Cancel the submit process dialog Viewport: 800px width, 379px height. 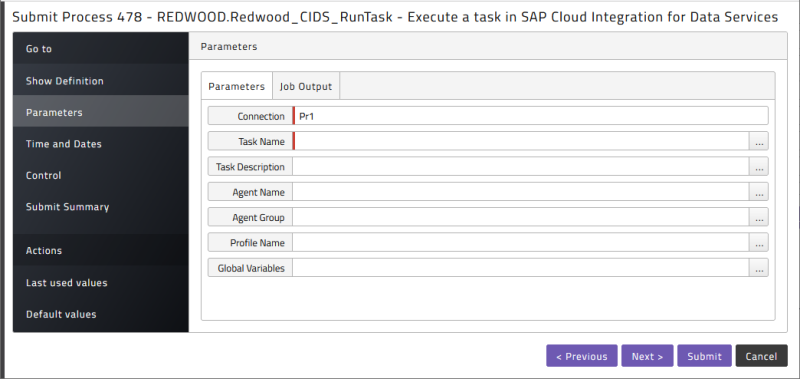click(761, 356)
